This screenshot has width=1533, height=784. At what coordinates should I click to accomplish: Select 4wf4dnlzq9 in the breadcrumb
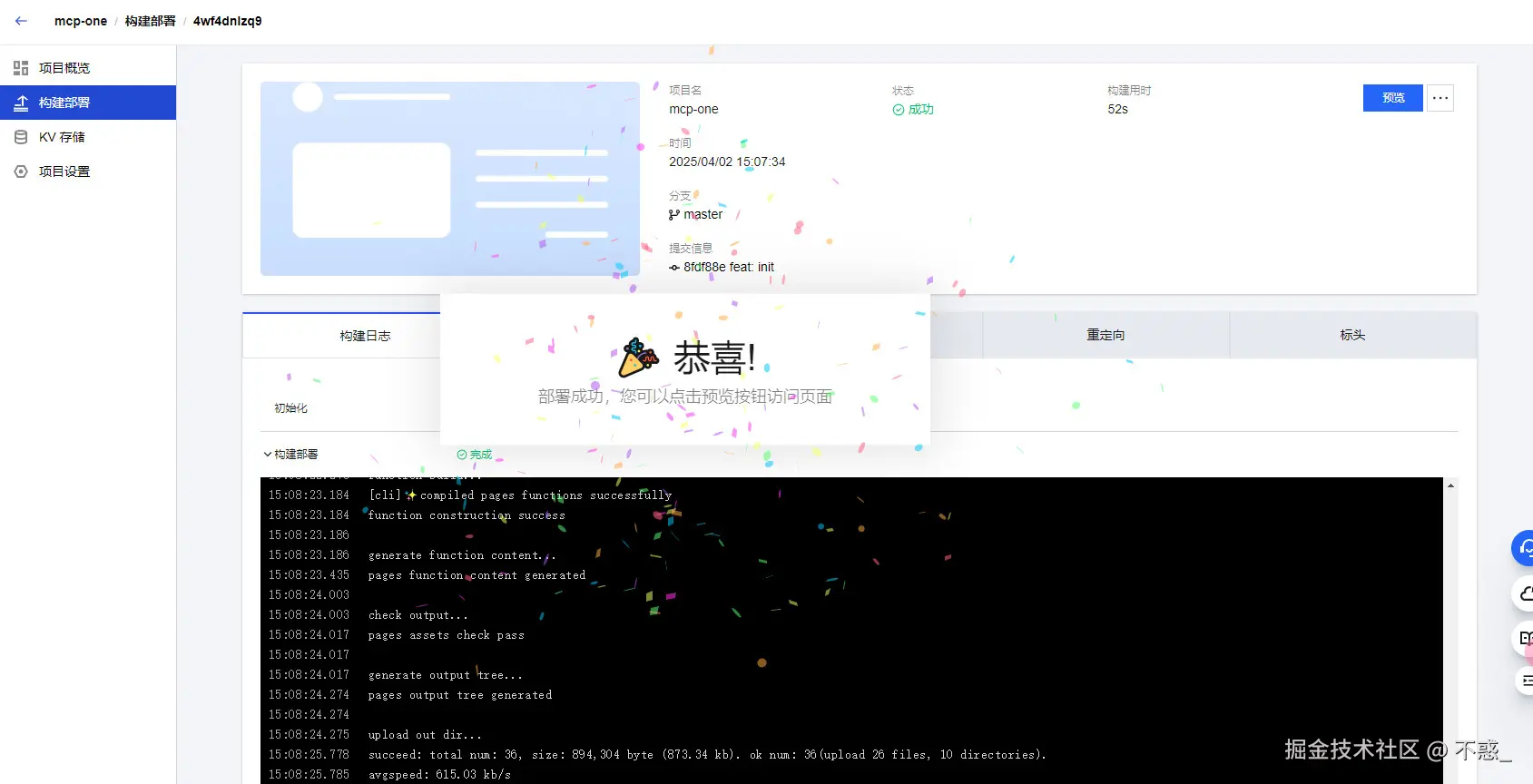[227, 21]
